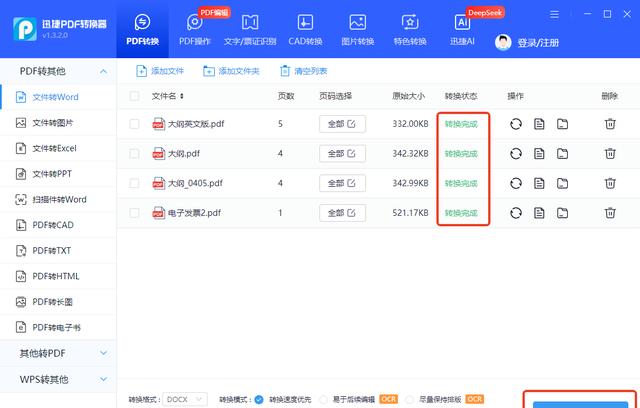The image size is (640, 408).
Task: Delete 电子发票2.pdf with trash icon
Action: (610, 213)
